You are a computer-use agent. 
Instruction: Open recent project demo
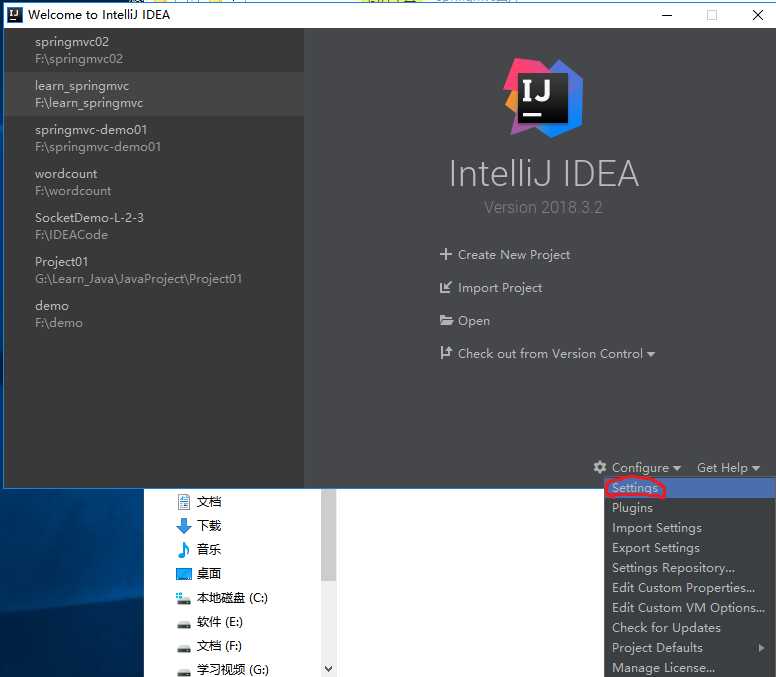(154, 314)
